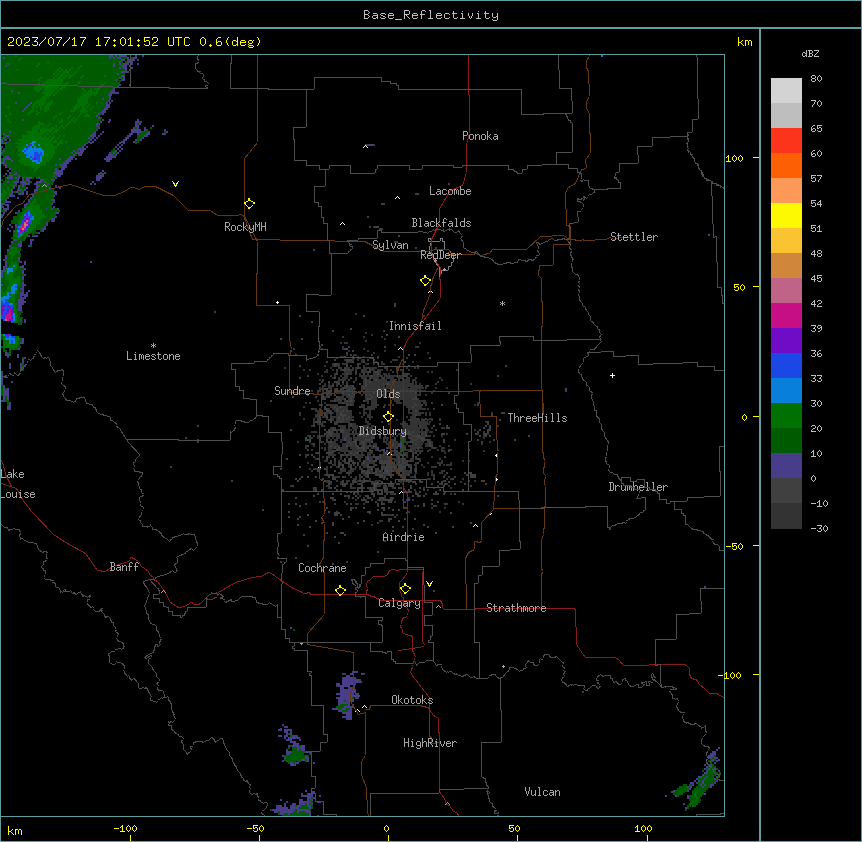Click the yellow diamond marker south of RedDeer
This screenshot has height=842, width=862.
[x=425, y=281]
